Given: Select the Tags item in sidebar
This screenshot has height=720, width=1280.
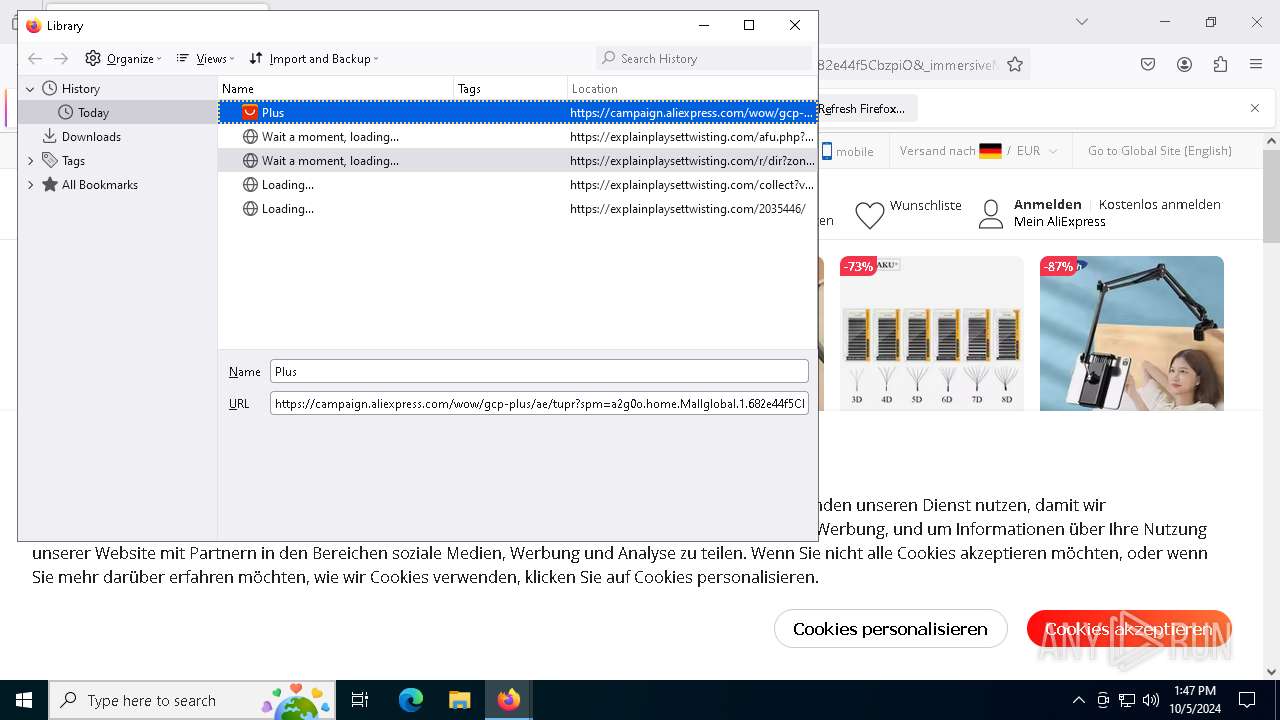Looking at the screenshot, I should [63, 161].
